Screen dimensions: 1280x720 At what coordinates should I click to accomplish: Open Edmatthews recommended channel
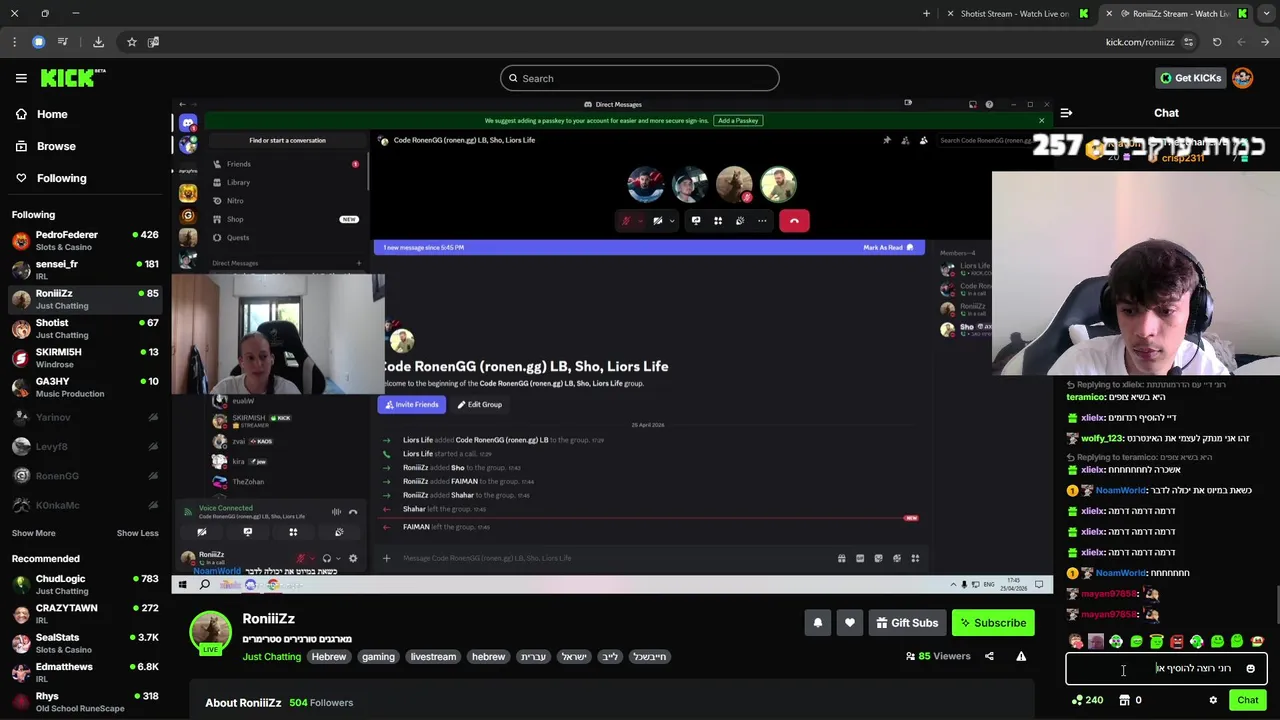(85, 673)
